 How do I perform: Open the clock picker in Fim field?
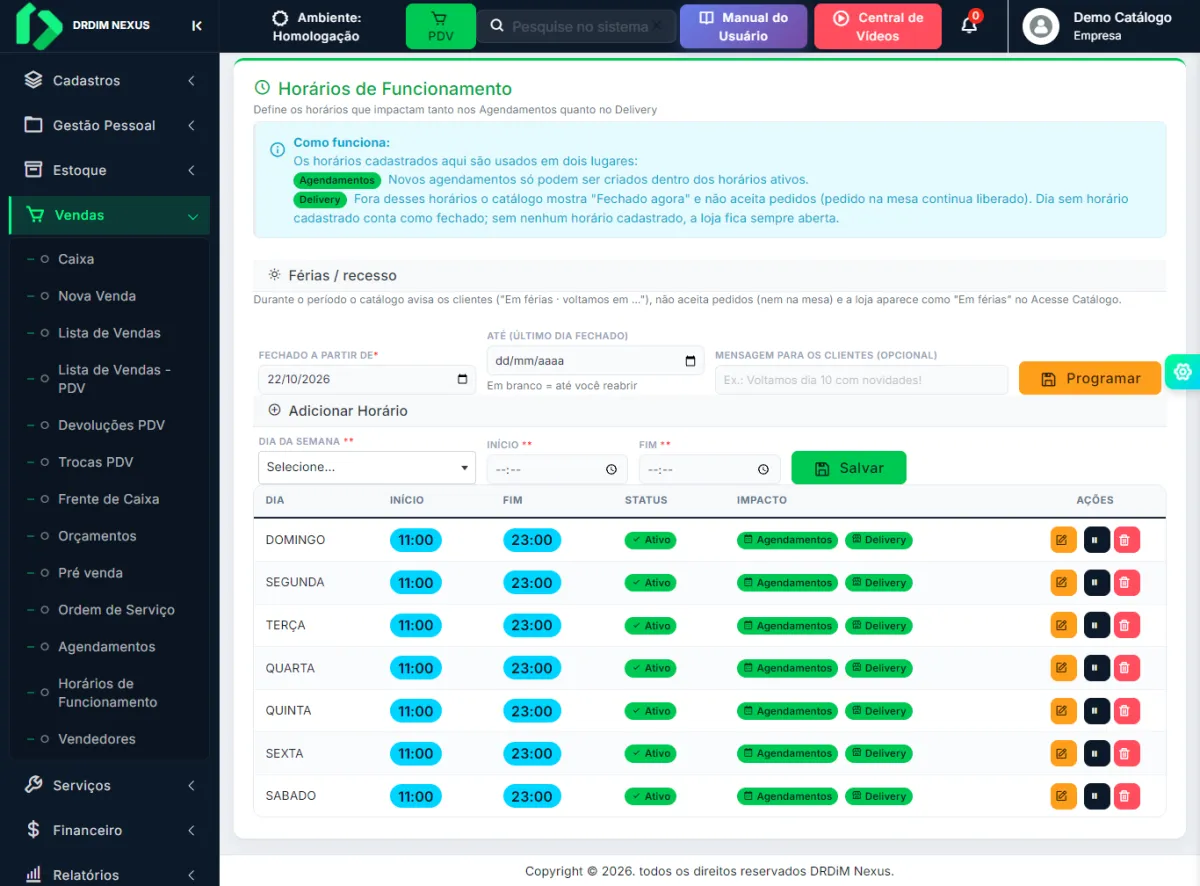tap(764, 470)
